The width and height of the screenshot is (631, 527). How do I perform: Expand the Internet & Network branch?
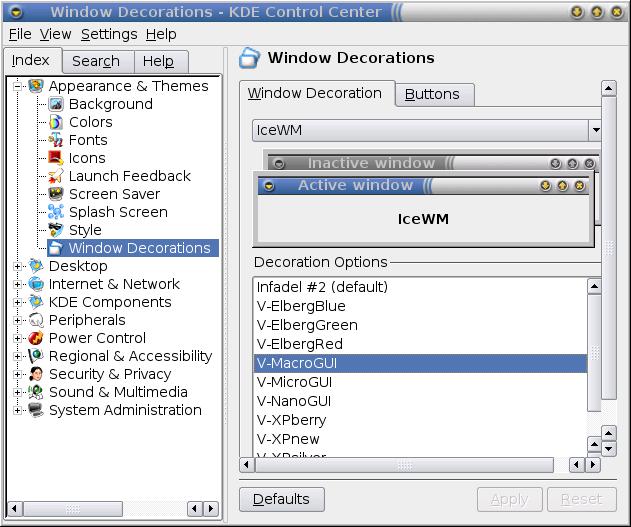[x=17, y=284]
